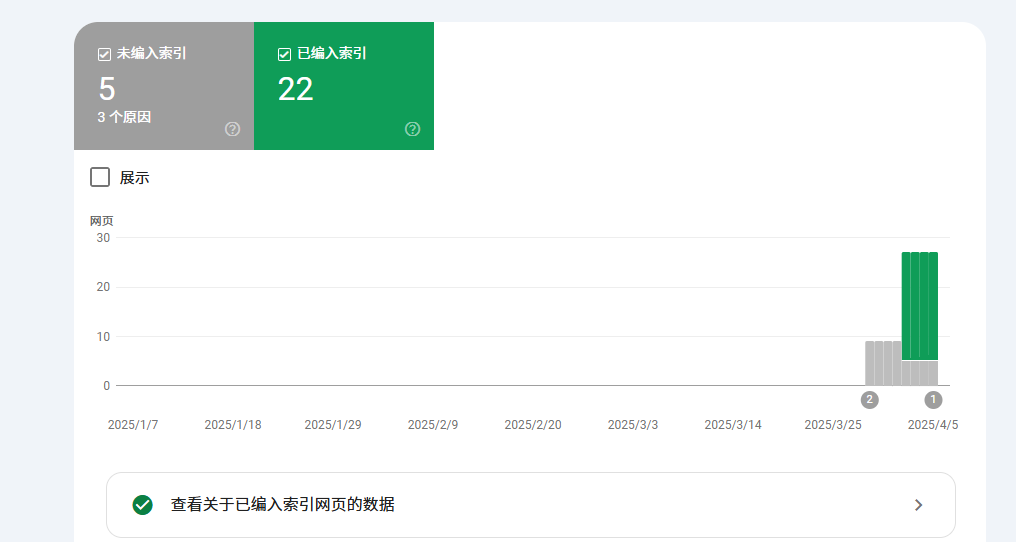
Task: Click the 展示 label text
Action: [x=134, y=178]
